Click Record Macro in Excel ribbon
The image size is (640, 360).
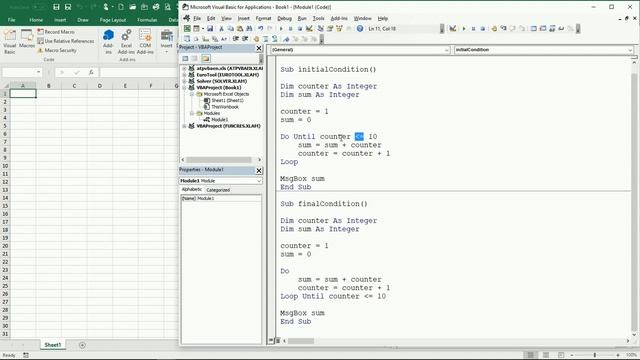(x=56, y=31)
